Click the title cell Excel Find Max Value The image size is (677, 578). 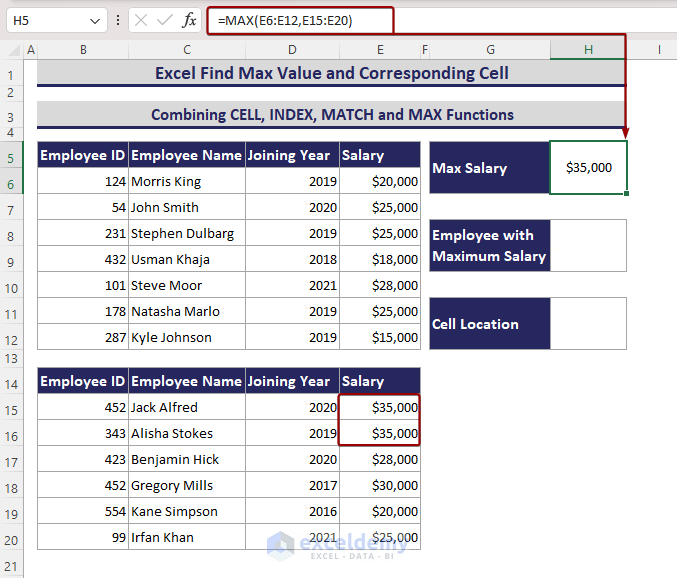[331, 73]
